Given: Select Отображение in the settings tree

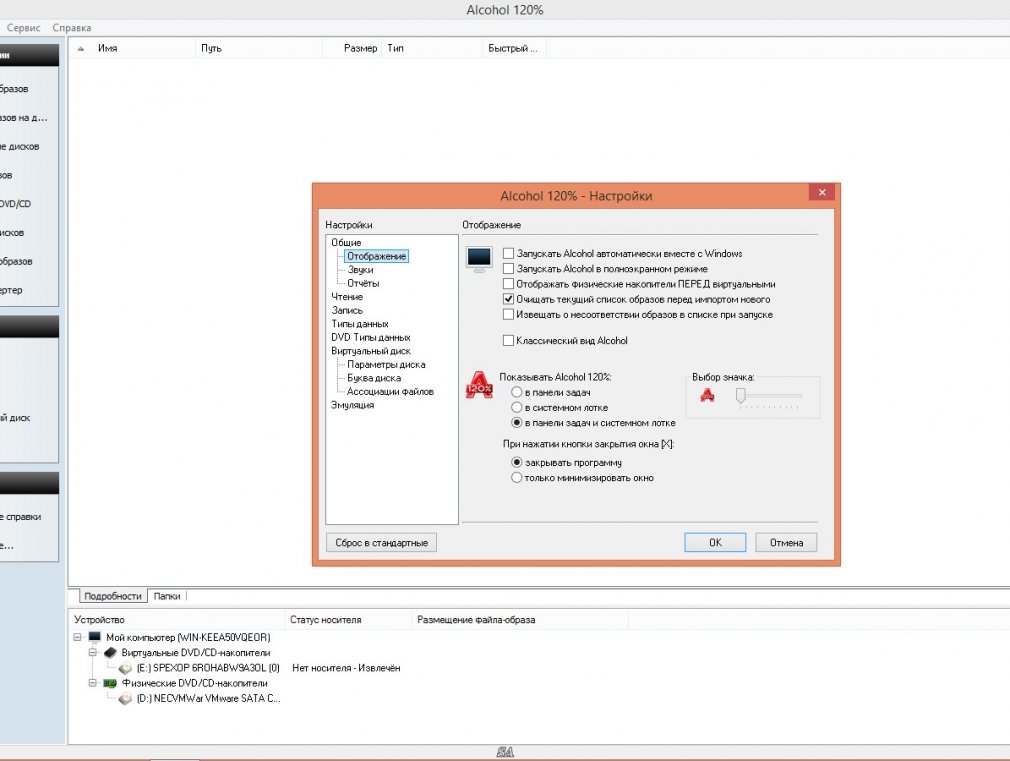Looking at the screenshot, I should tap(376, 256).
